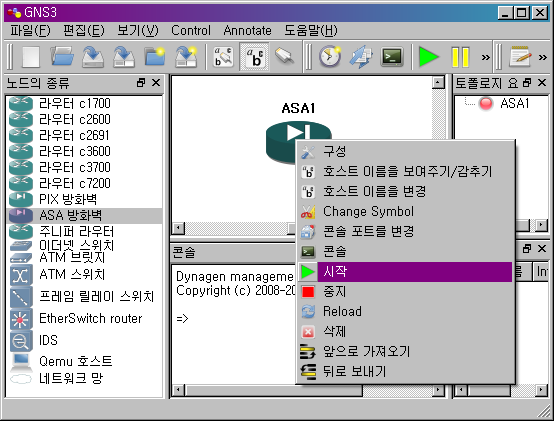Click the Import/Export configs arrow icon

pyautogui.click(x=361, y=57)
